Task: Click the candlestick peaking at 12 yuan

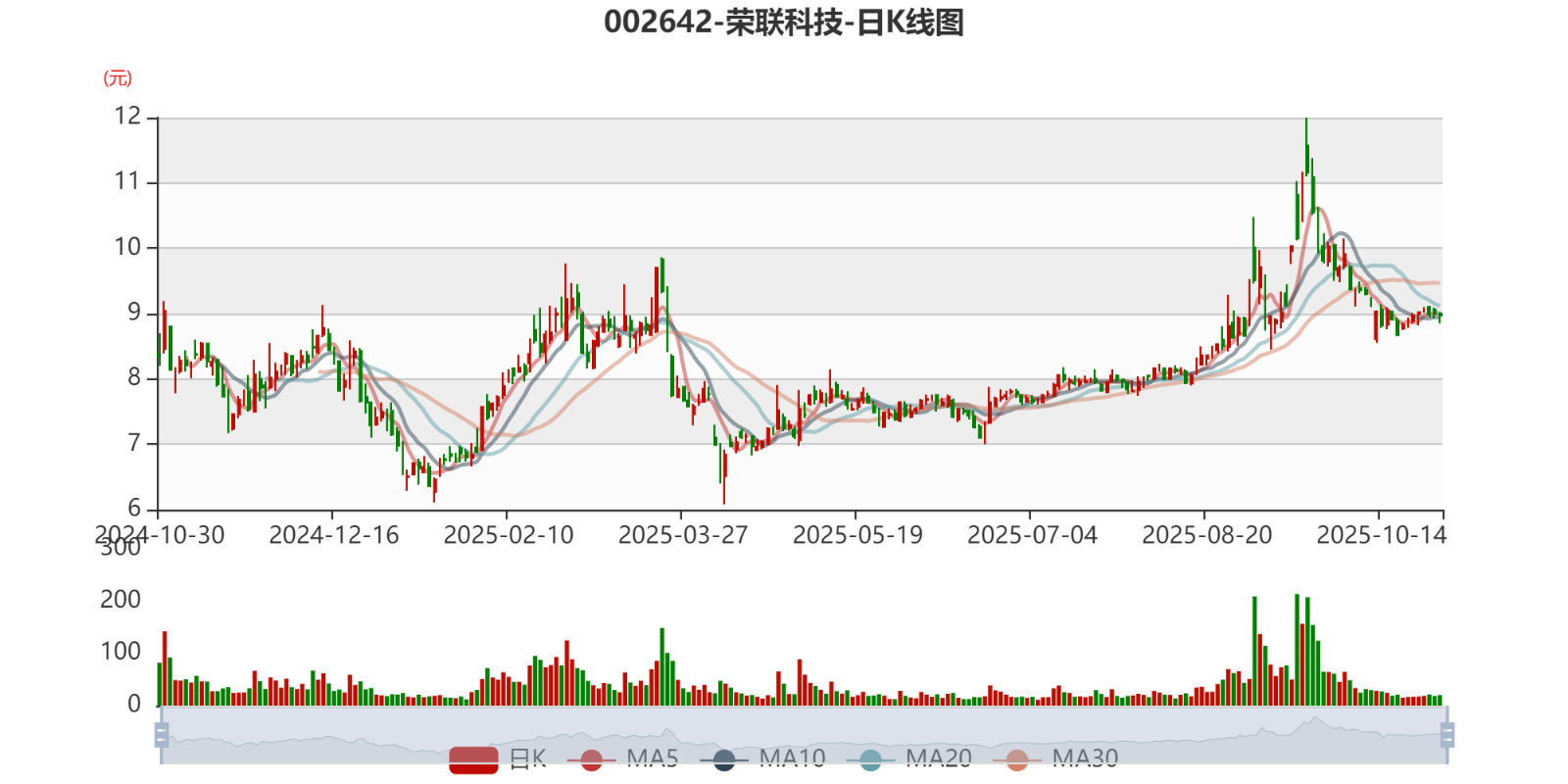Action: (x=1306, y=149)
